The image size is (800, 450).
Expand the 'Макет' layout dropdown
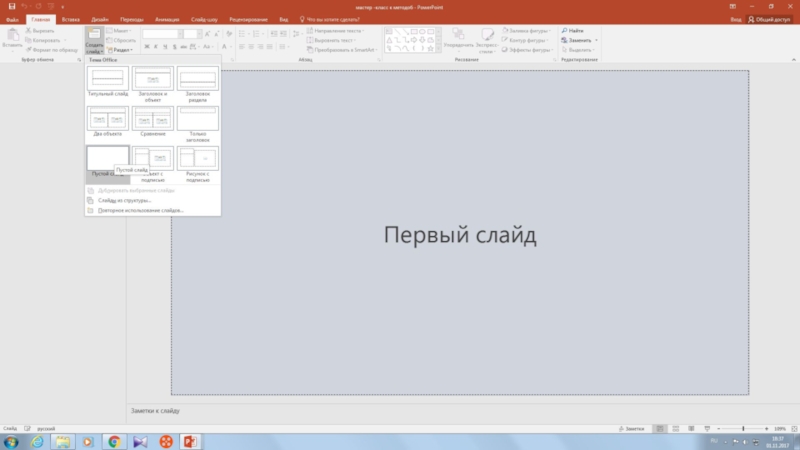pyautogui.click(x=123, y=31)
